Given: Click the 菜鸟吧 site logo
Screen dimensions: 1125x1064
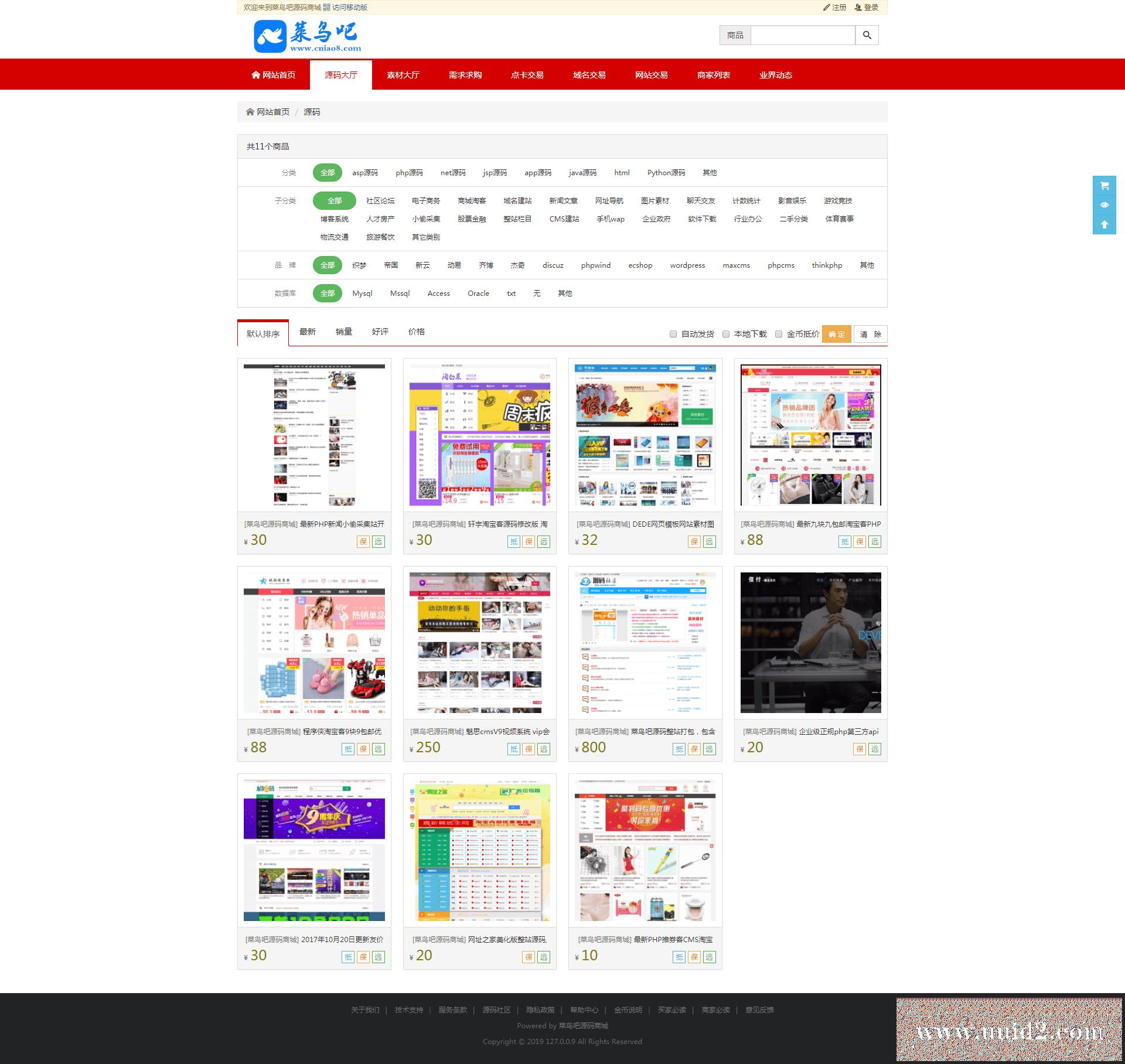Looking at the screenshot, I should point(308,36).
